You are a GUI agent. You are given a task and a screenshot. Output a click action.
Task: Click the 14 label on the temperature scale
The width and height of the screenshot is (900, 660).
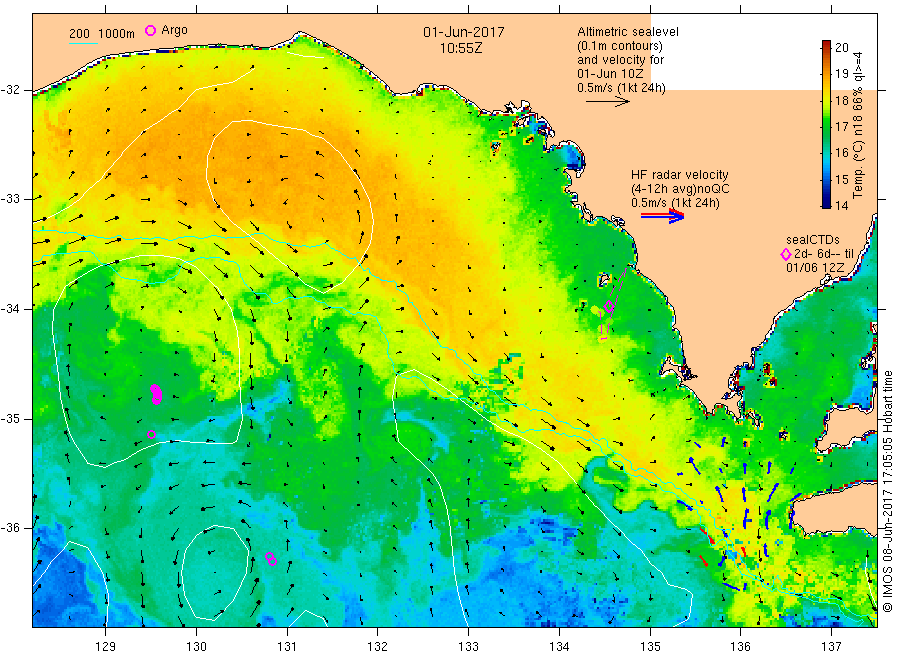[x=841, y=205]
